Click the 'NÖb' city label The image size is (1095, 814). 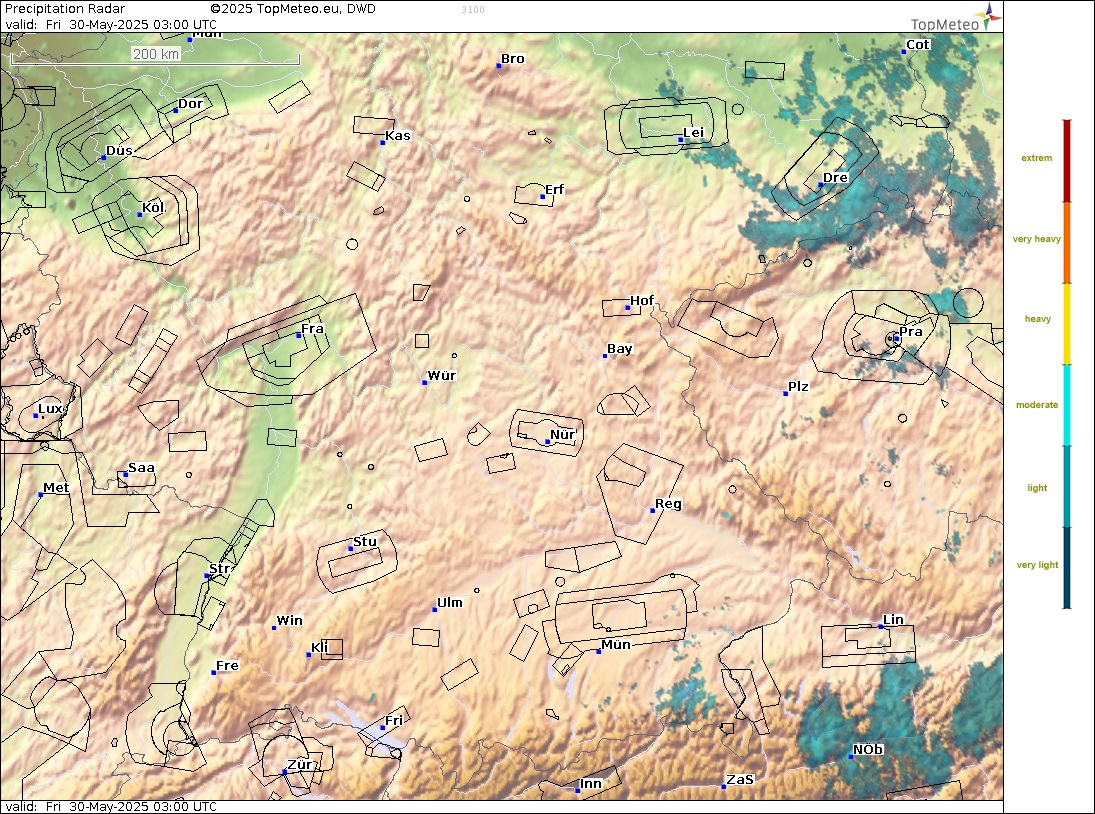[868, 750]
